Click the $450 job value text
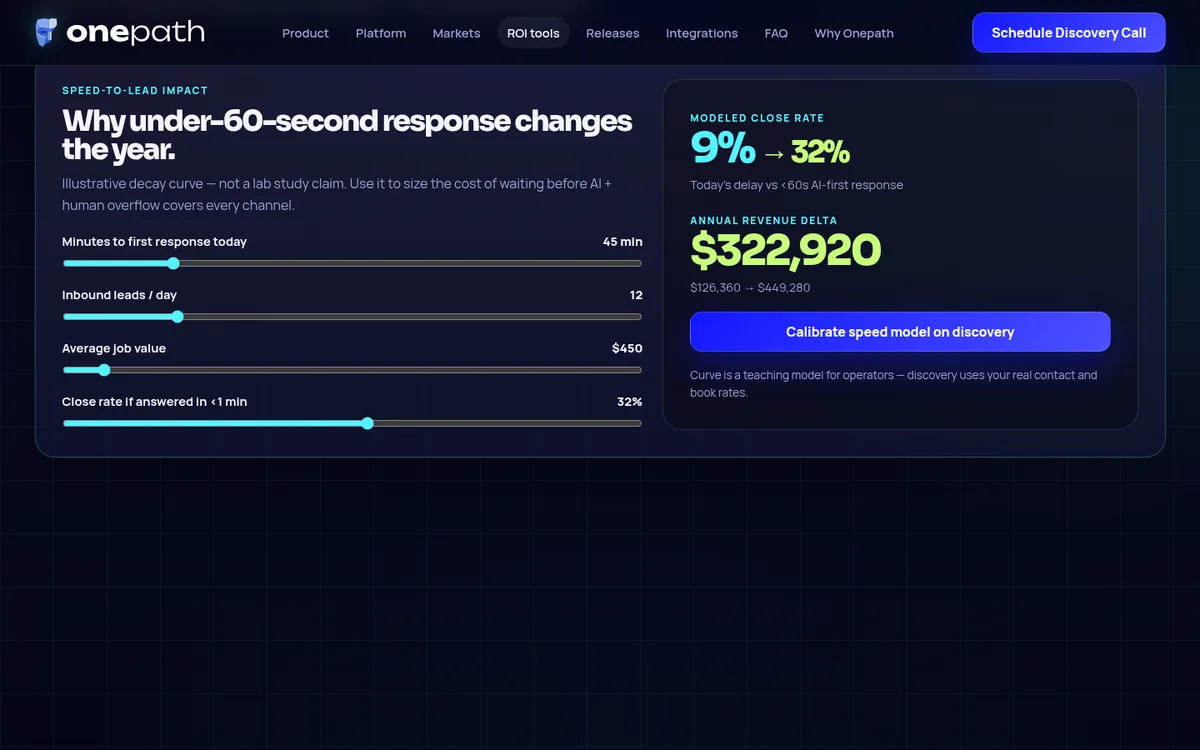The image size is (1200, 750). tap(627, 348)
